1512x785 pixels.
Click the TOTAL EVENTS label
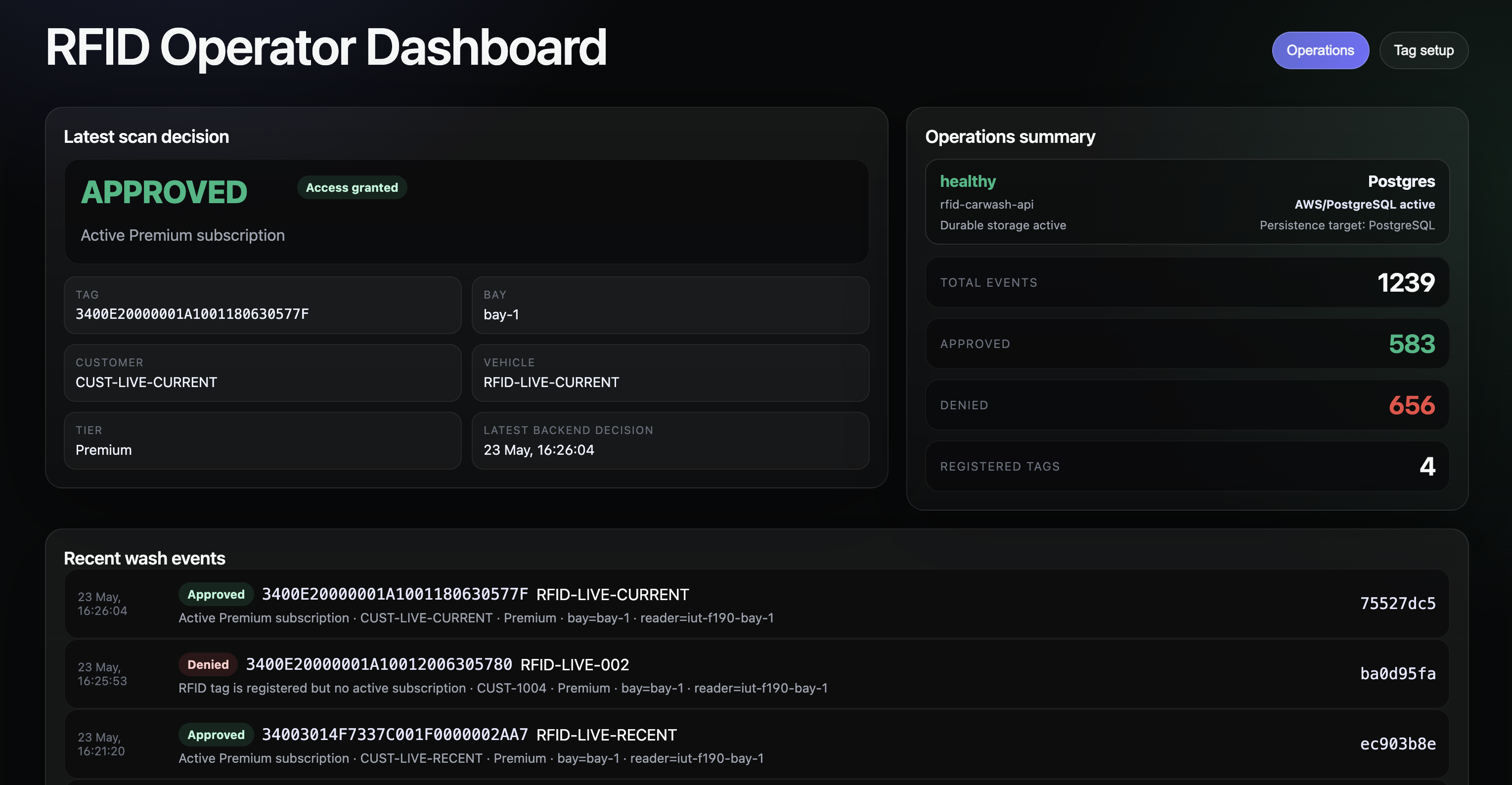tap(988, 283)
